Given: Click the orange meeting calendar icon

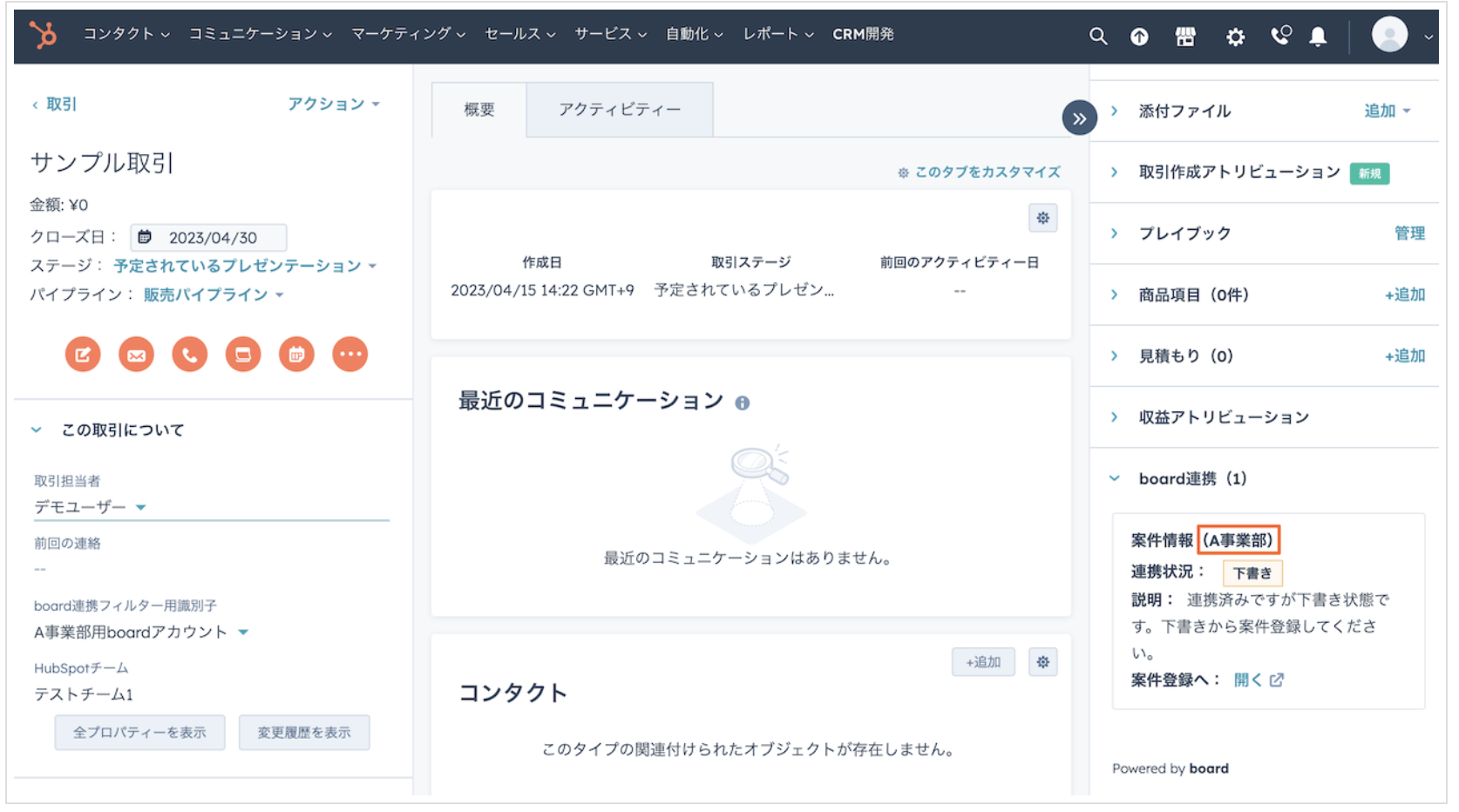Looking at the screenshot, I should point(296,355).
